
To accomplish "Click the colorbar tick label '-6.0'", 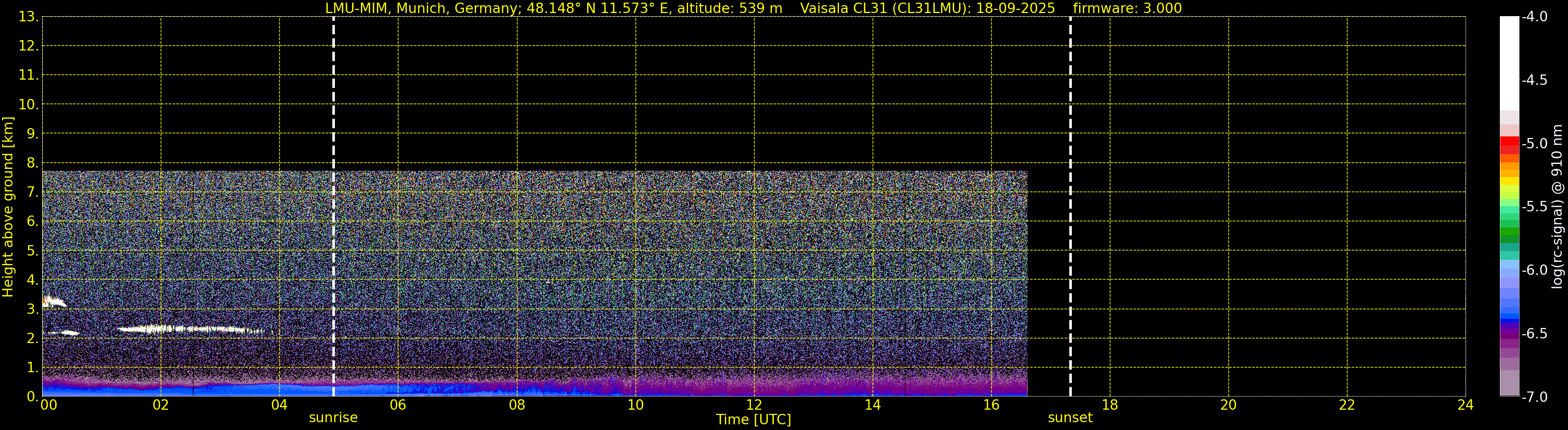I will coord(1534,270).
